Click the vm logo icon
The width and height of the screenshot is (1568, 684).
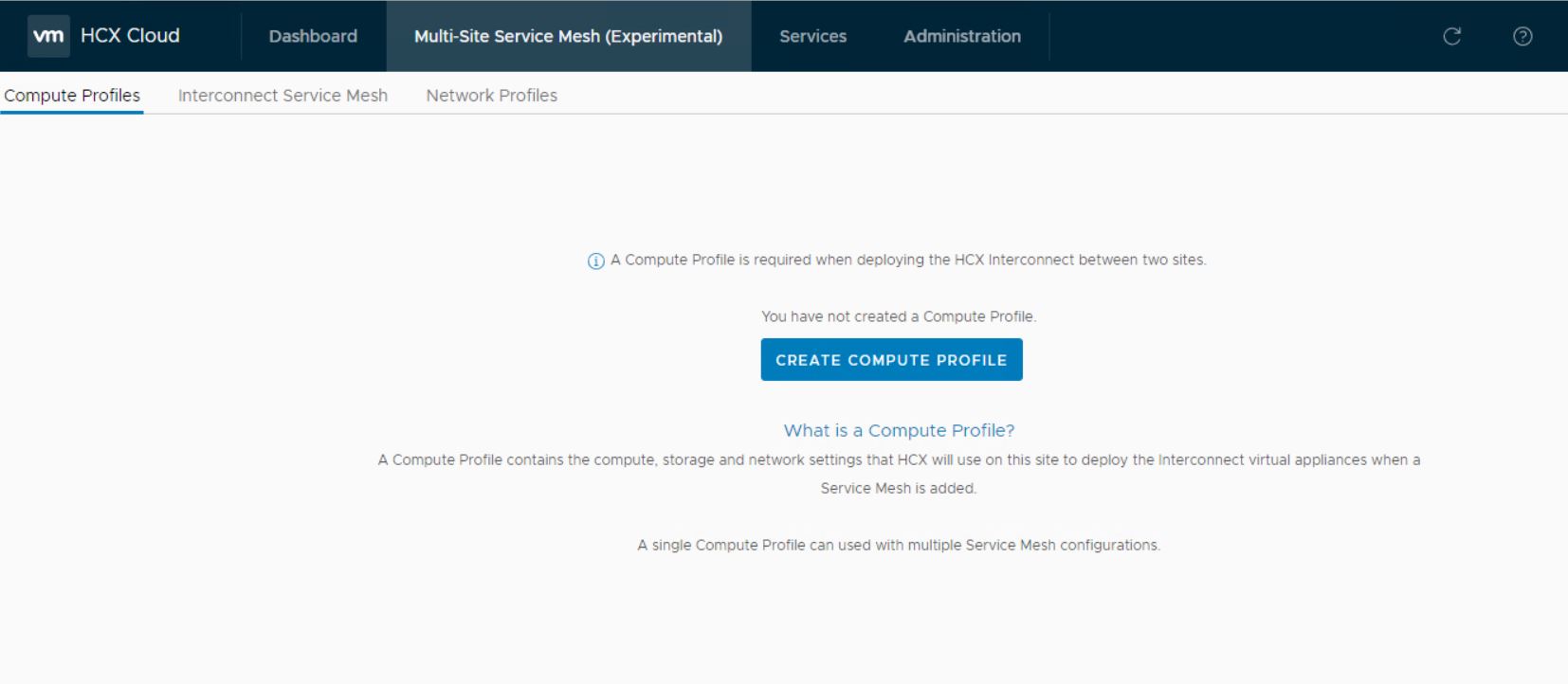pyautogui.click(x=48, y=36)
